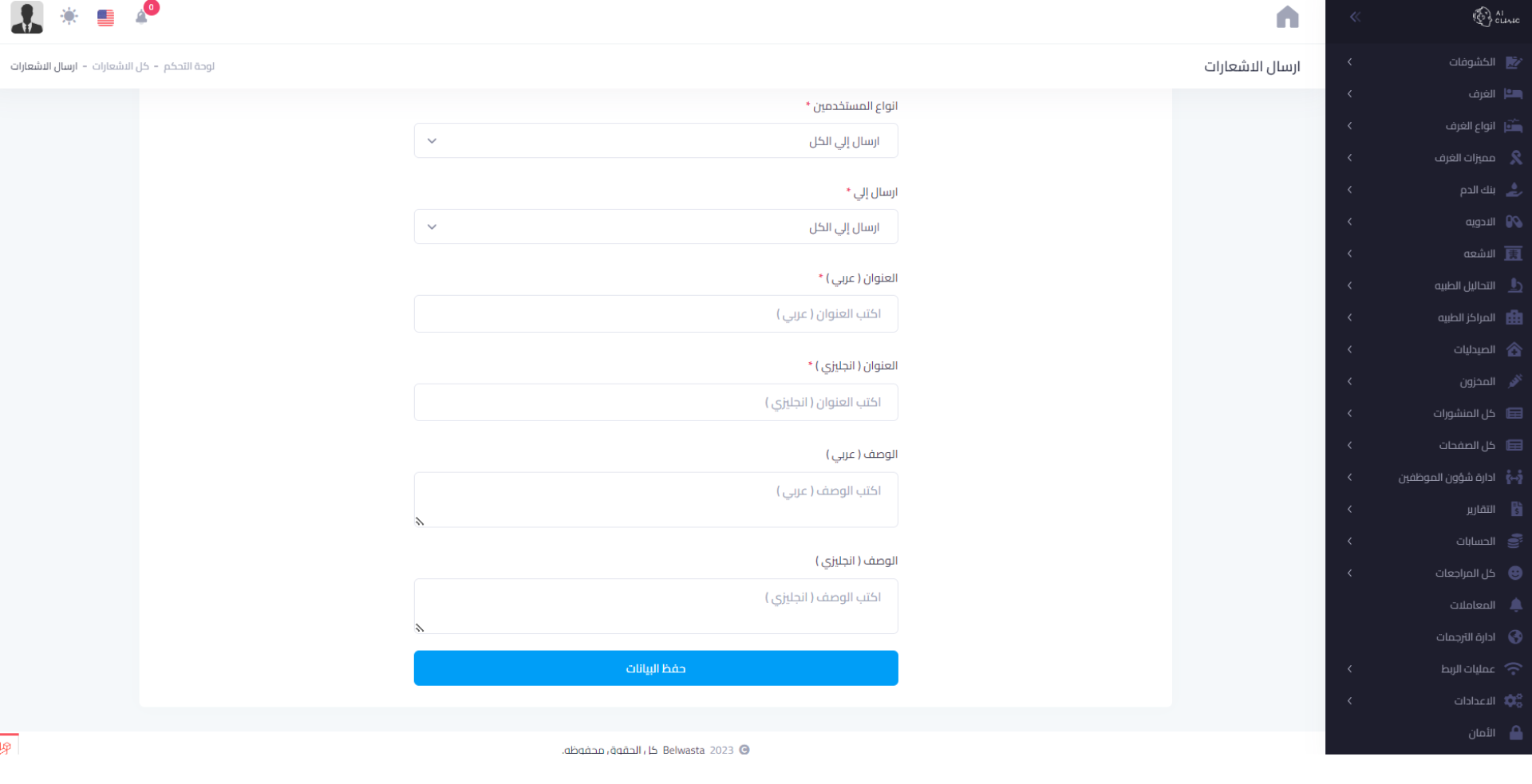The height and width of the screenshot is (784, 1532).
Task: Click the save data (حفظ البيانات) button
Action: click(655, 668)
